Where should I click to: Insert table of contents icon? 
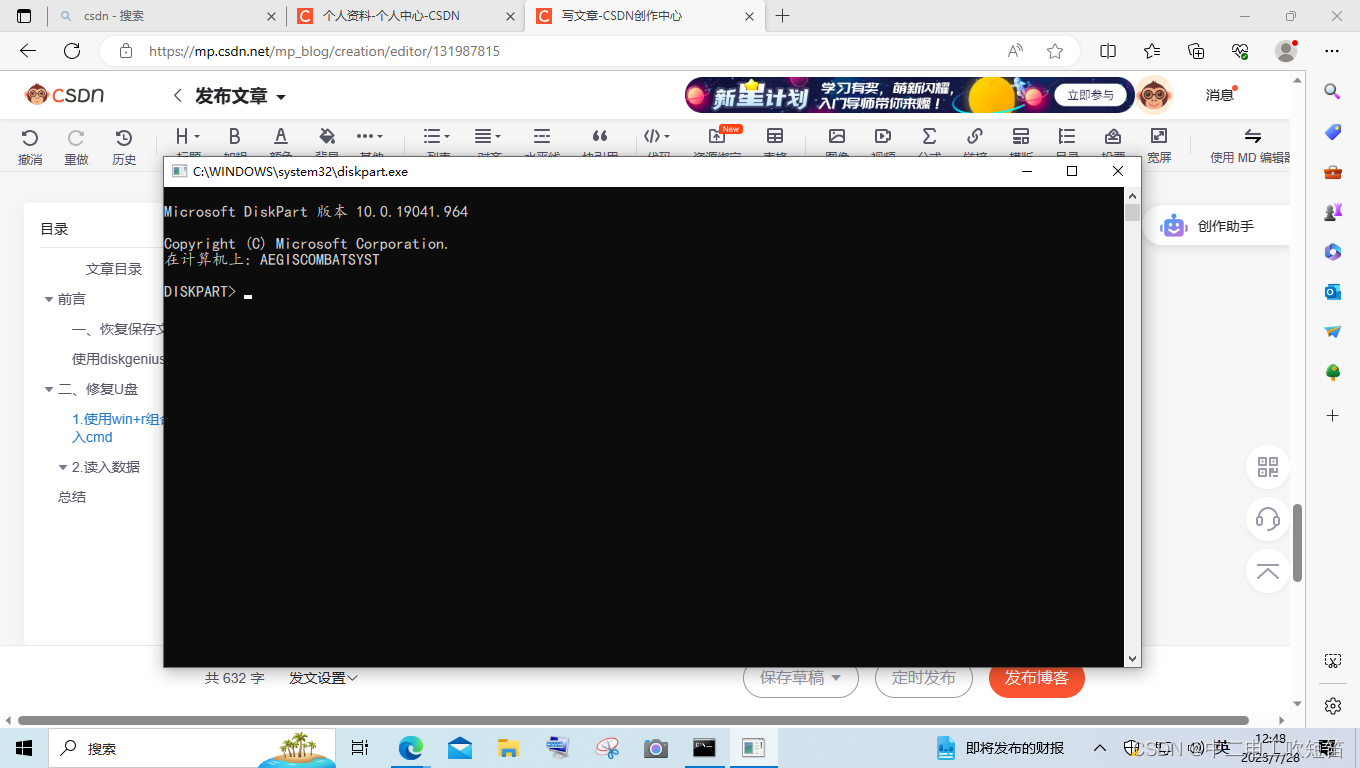[1067, 136]
